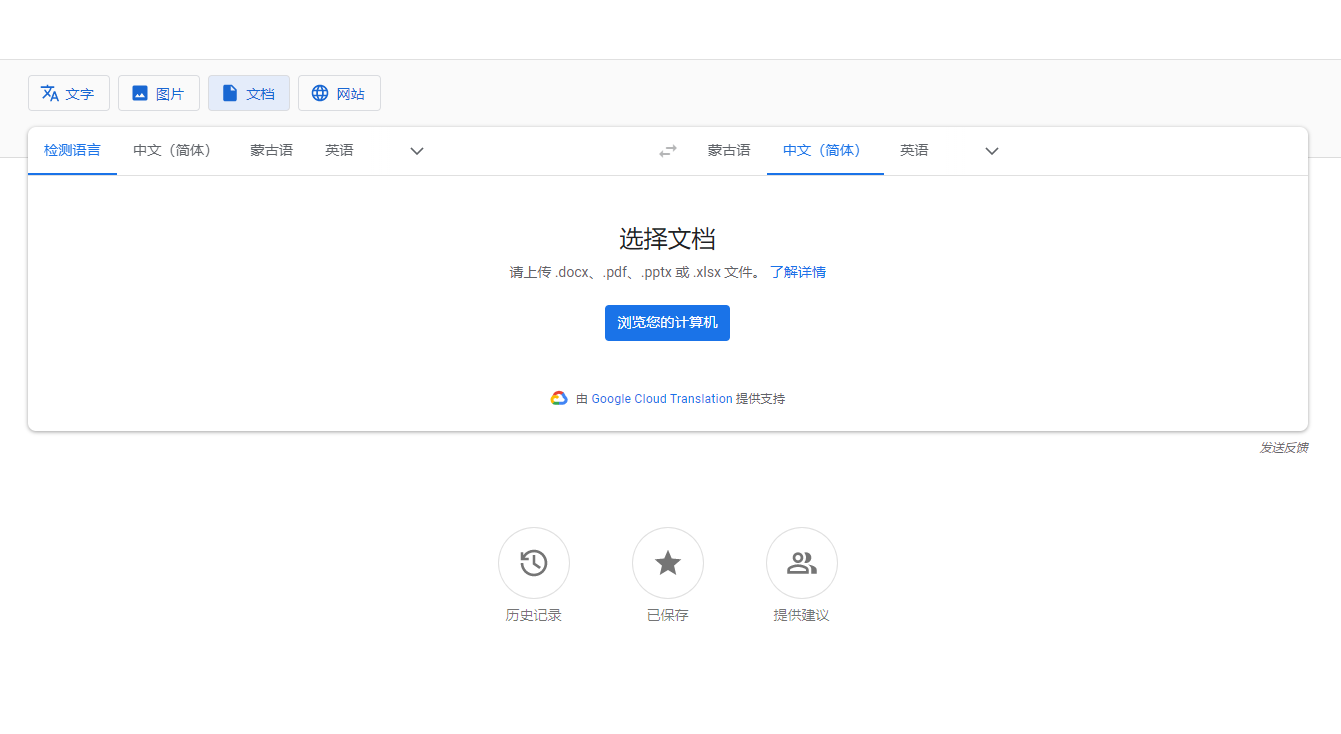Click the 历史记录 label text
1341x734 pixels.
534,616
